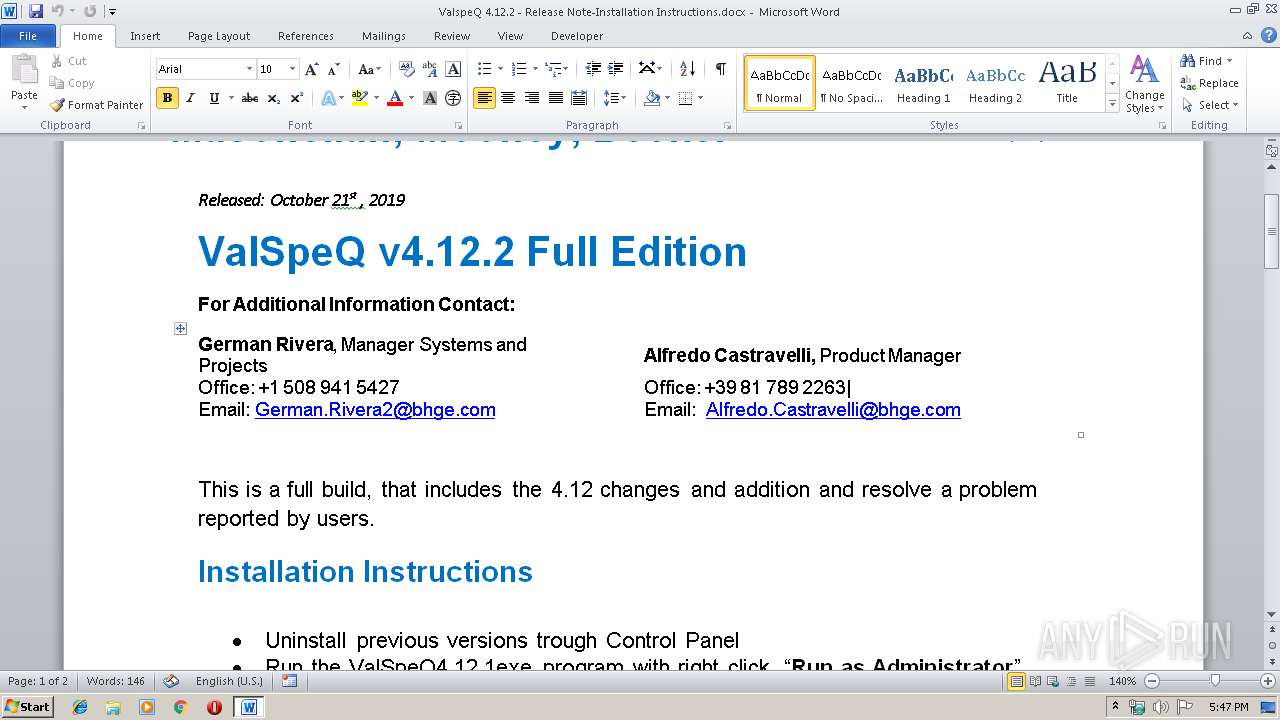Switch to the Review tab

point(452,36)
